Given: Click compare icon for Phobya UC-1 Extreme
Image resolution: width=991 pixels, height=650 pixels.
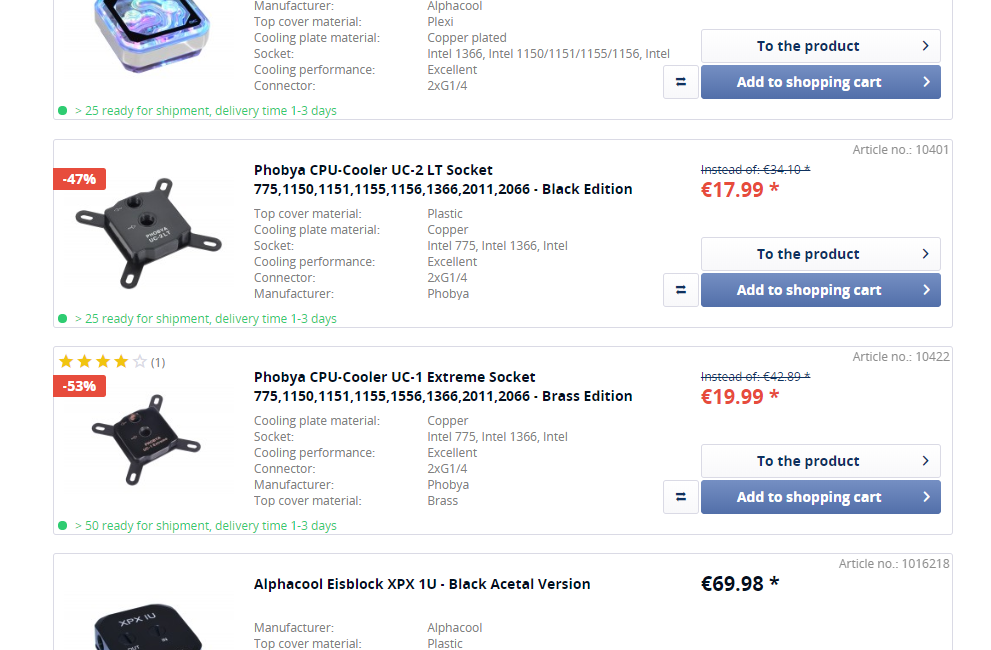Looking at the screenshot, I should pos(680,497).
